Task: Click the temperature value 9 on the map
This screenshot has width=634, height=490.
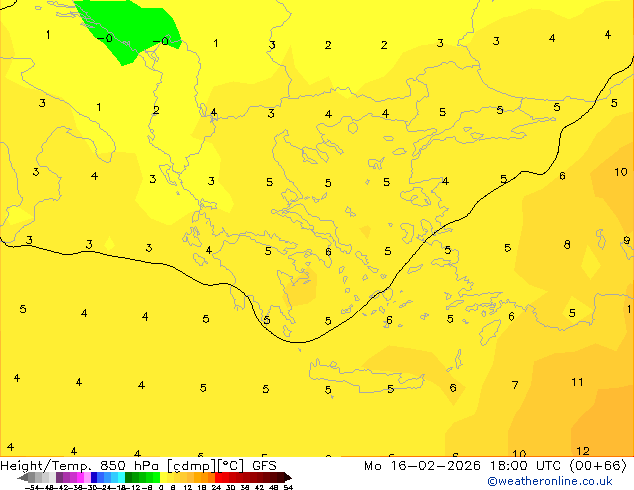Action: pos(627,240)
